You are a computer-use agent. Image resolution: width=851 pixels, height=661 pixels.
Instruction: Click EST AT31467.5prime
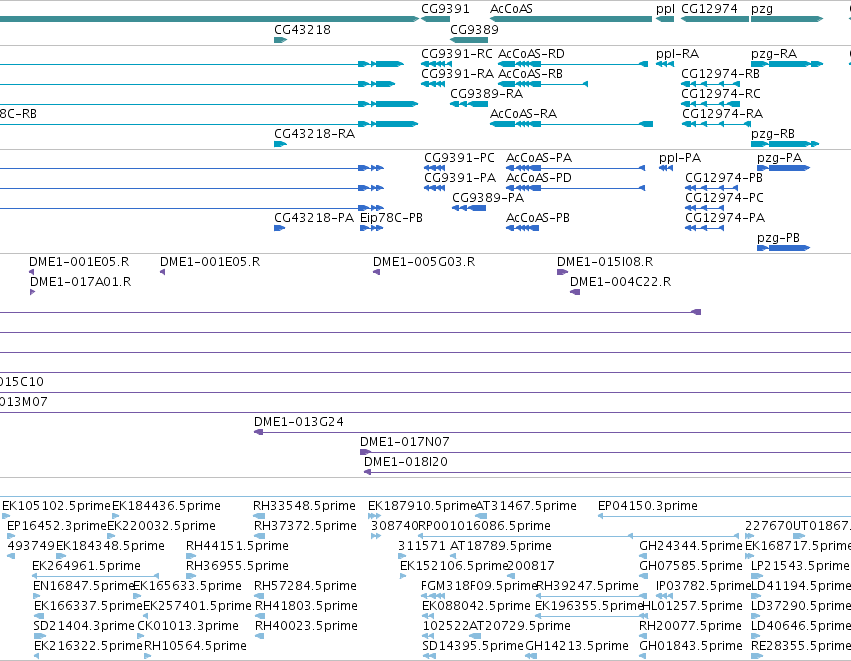click(x=481, y=516)
